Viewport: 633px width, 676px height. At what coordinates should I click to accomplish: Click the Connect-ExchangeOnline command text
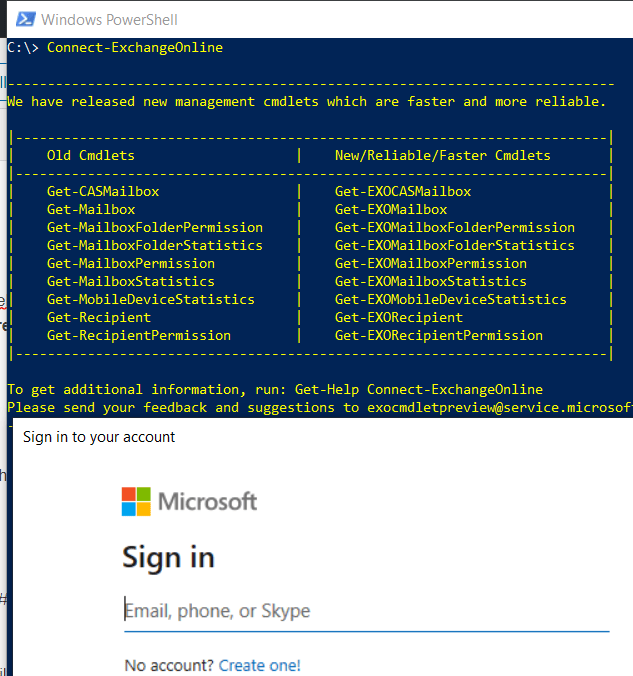click(135, 47)
